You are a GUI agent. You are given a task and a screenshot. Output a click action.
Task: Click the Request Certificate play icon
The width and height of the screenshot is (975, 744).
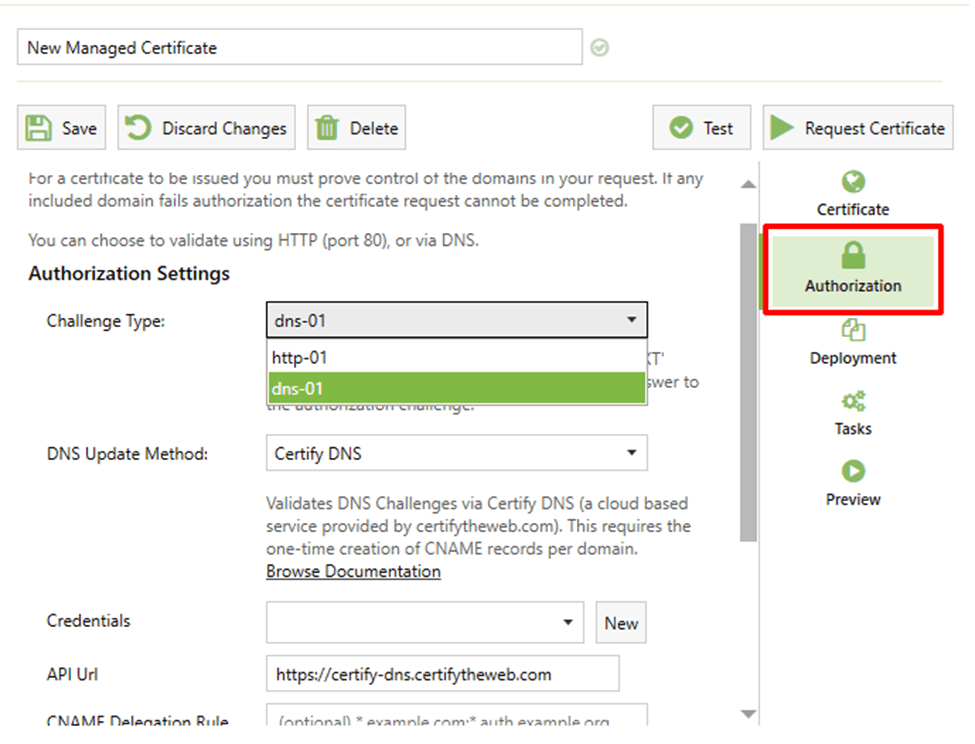point(784,128)
